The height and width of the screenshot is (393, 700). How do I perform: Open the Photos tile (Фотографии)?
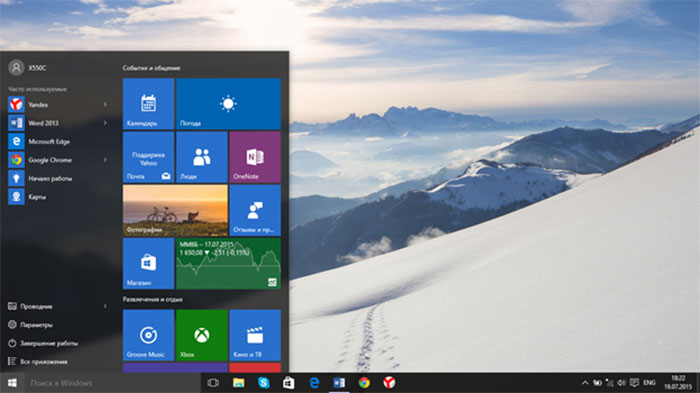click(175, 210)
